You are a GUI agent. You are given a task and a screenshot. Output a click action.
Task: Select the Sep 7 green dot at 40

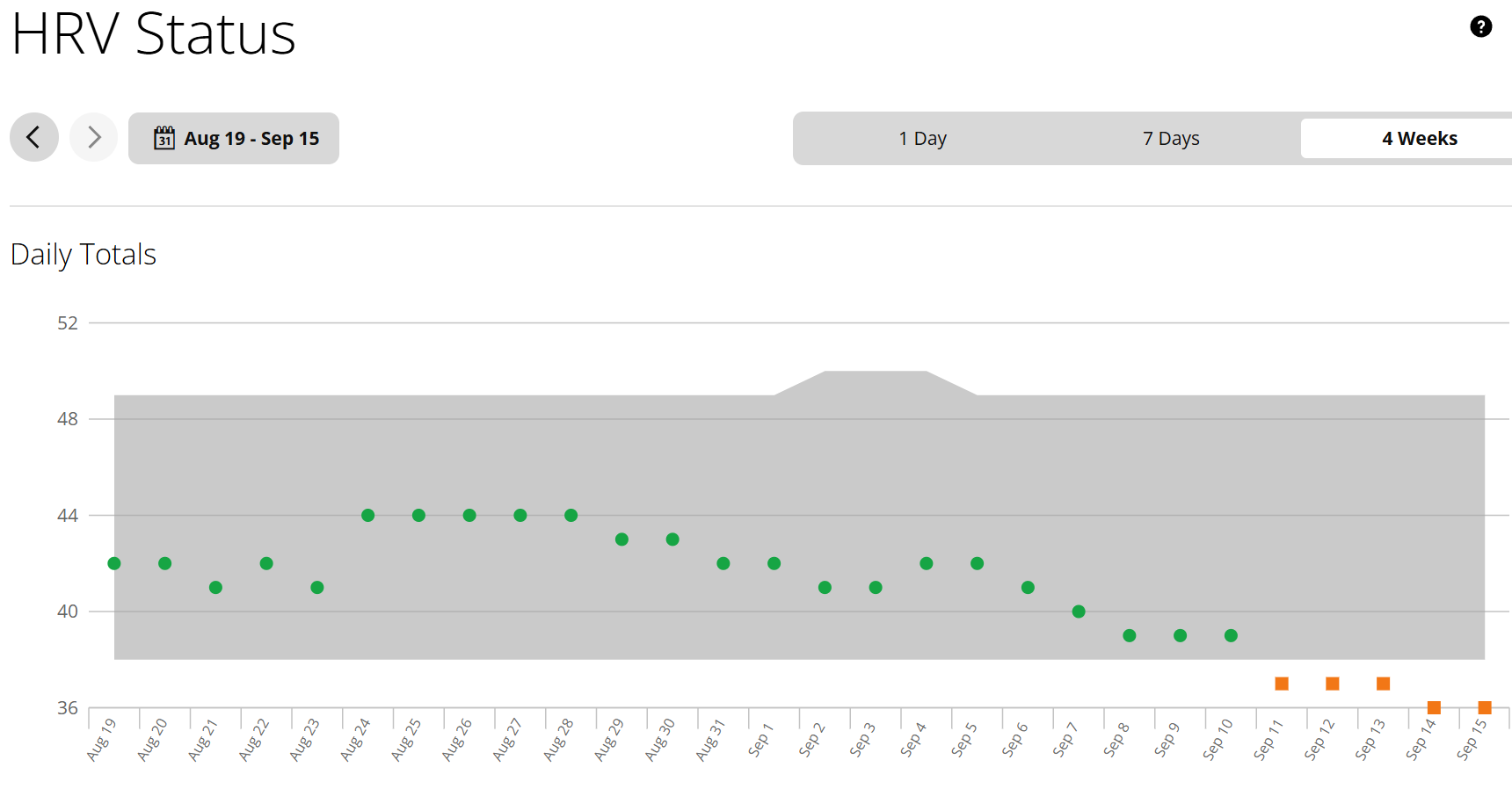1079,612
